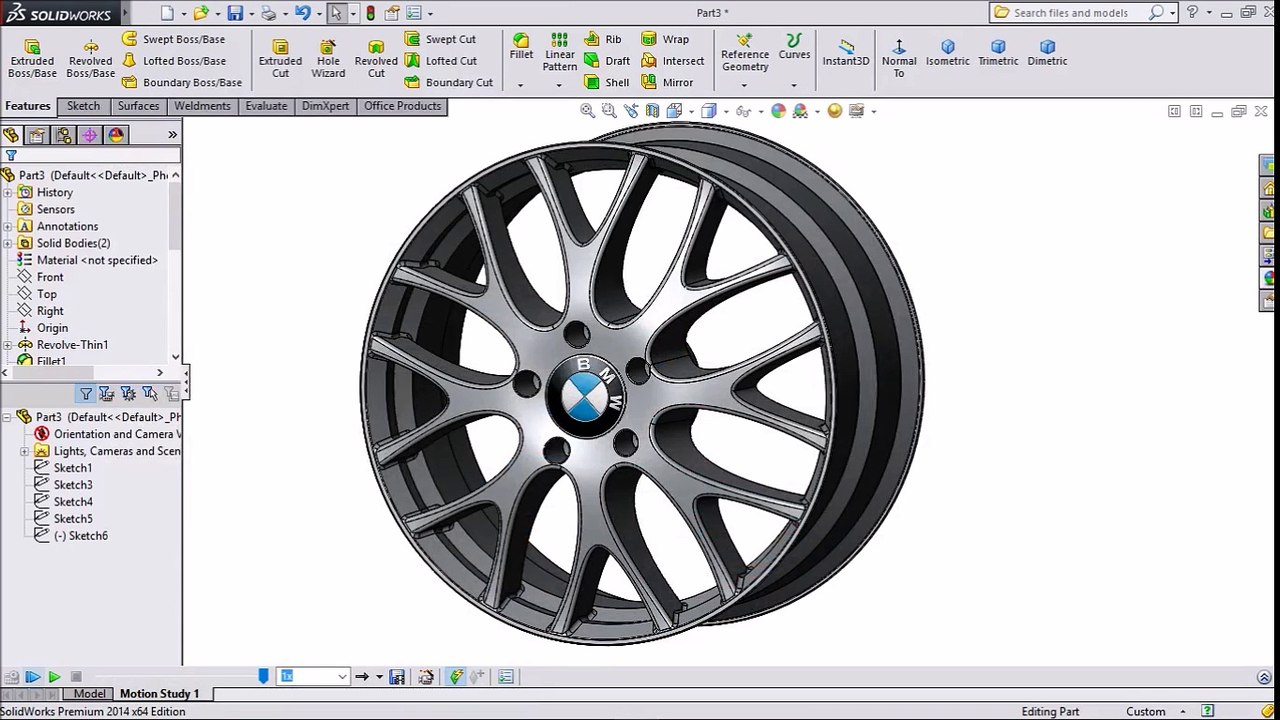The image size is (1280, 720).
Task: Switch to the Model tab
Action: click(89, 694)
